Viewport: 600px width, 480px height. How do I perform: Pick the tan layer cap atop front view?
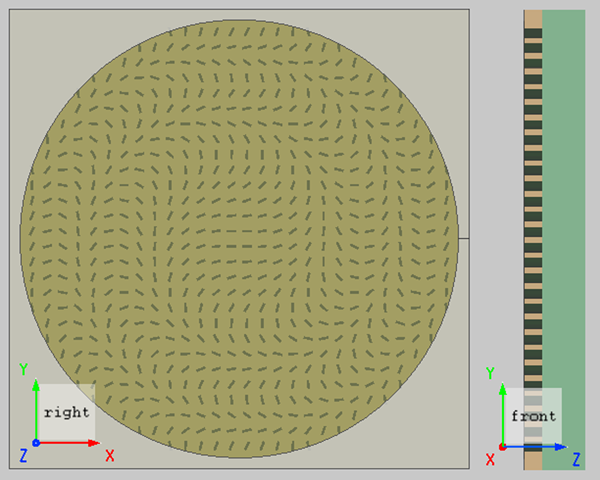533,19
